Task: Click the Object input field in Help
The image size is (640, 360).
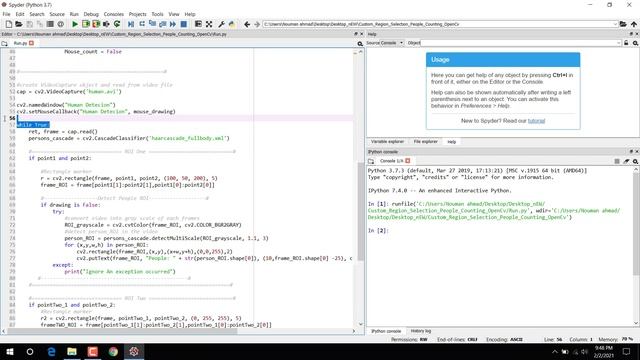Action: coord(518,43)
